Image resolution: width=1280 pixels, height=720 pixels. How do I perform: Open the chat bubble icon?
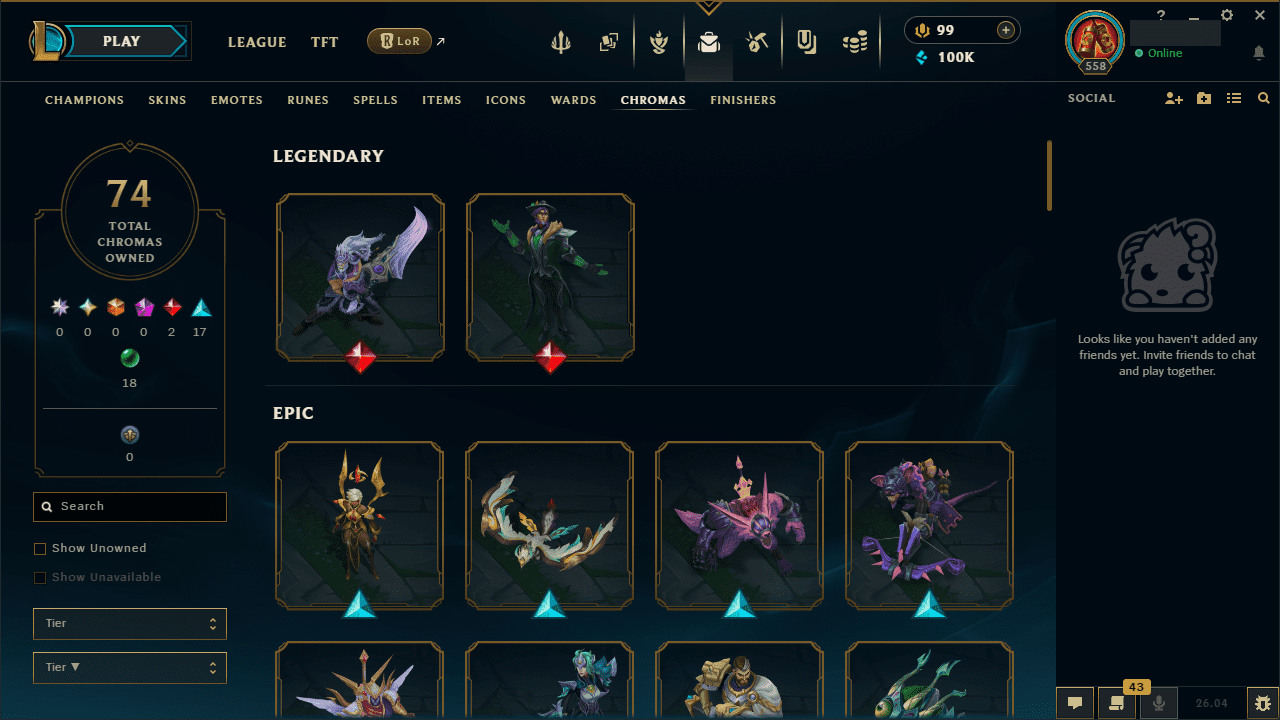(1075, 702)
